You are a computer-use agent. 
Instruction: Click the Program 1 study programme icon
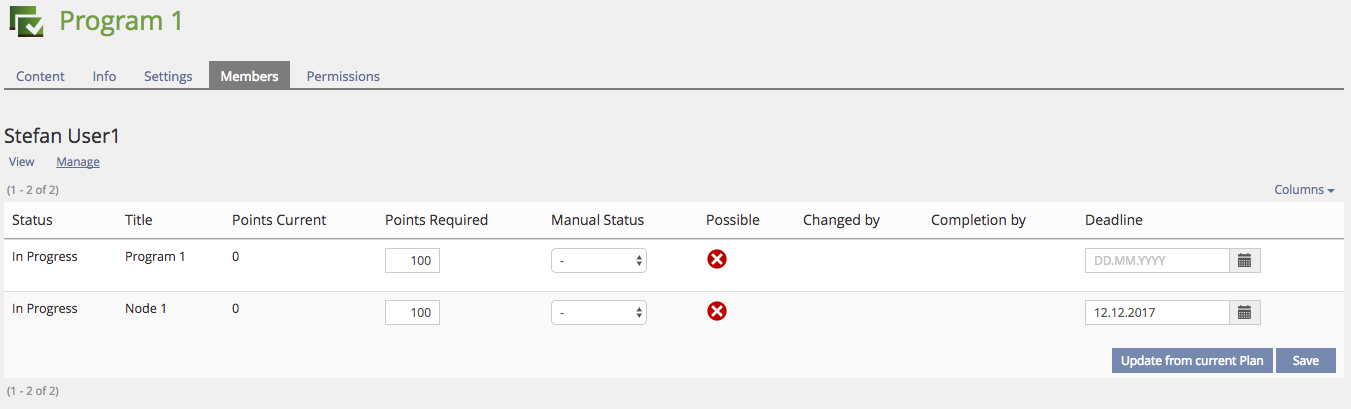[x=27, y=21]
